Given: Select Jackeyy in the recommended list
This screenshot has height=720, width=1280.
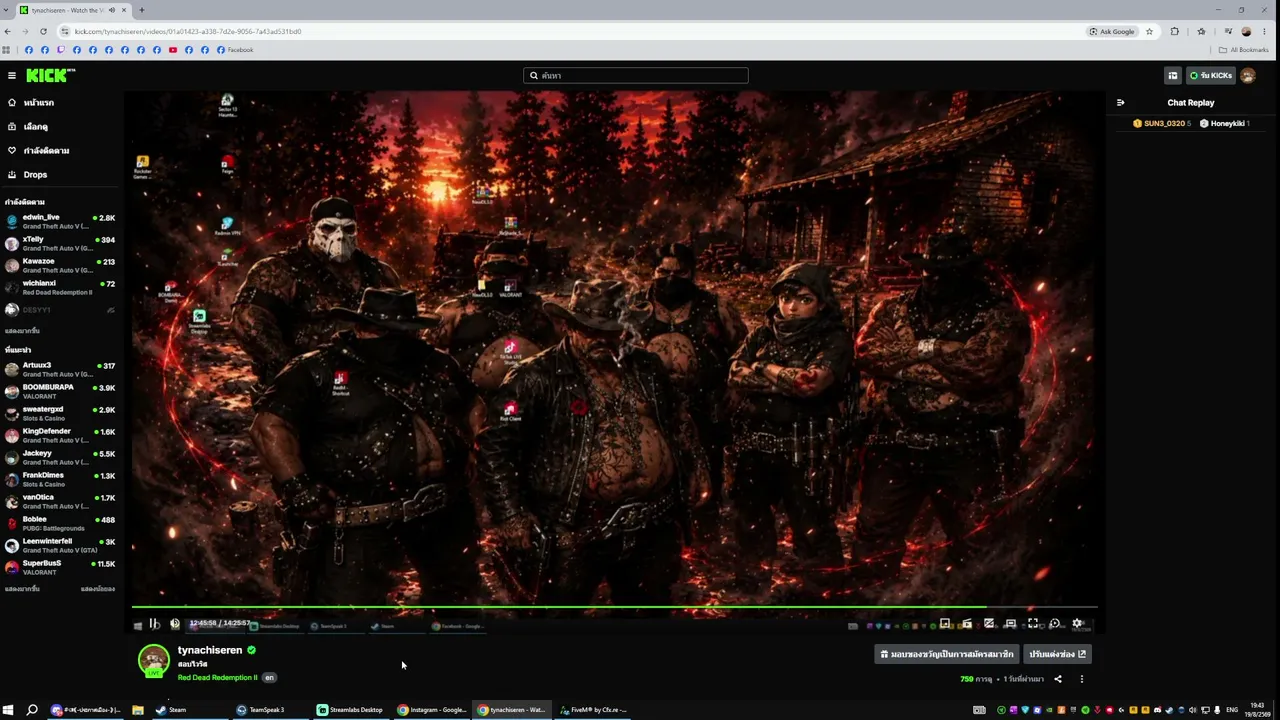Looking at the screenshot, I should coord(60,457).
